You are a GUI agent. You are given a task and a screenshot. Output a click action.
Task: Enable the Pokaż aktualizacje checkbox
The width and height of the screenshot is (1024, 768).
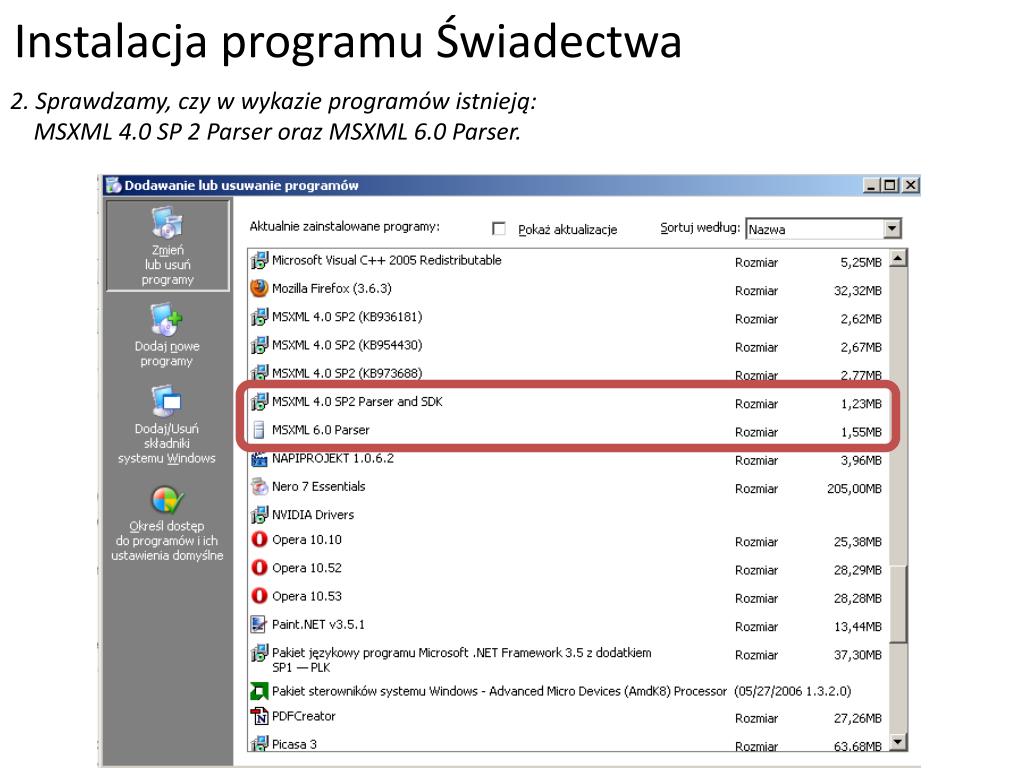click(499, 229)
